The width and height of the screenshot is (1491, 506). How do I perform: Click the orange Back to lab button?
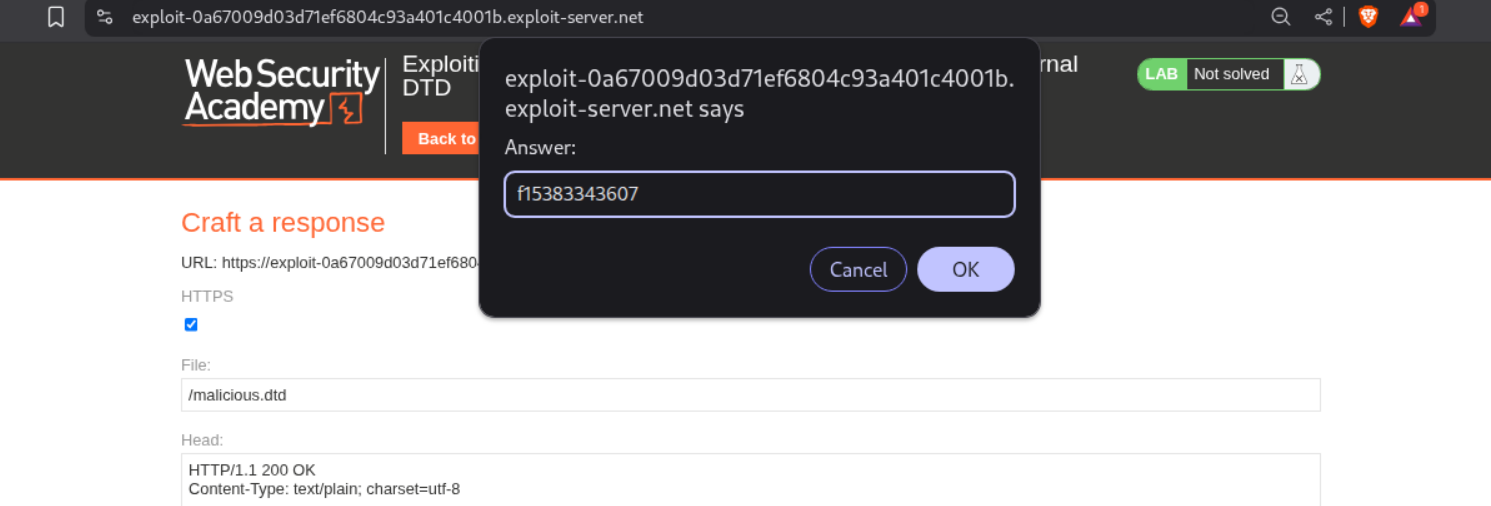coord(441,139)
